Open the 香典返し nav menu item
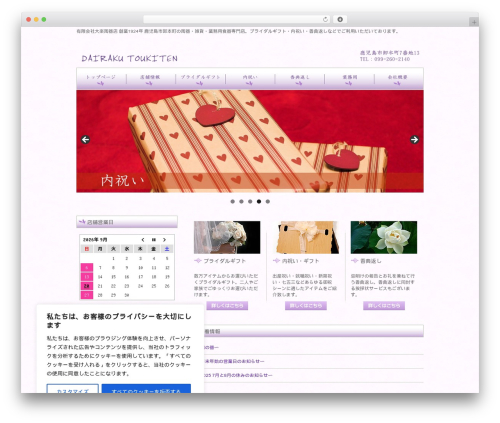Image resolution: width=500 pixels, height=423 pixels. [300, 79]
